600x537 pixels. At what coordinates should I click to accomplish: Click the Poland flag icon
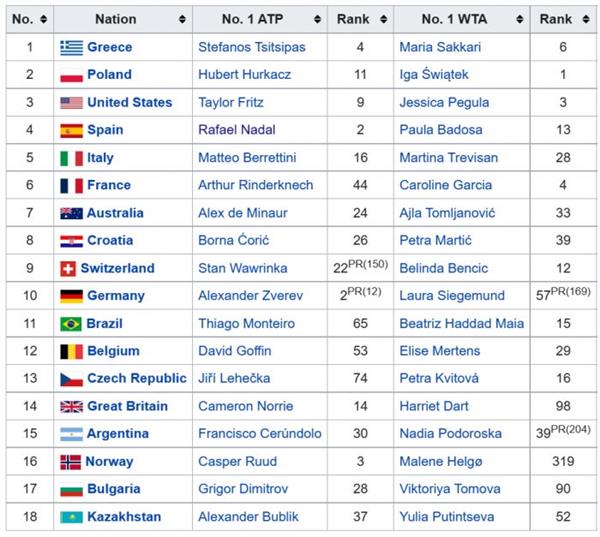71,75
